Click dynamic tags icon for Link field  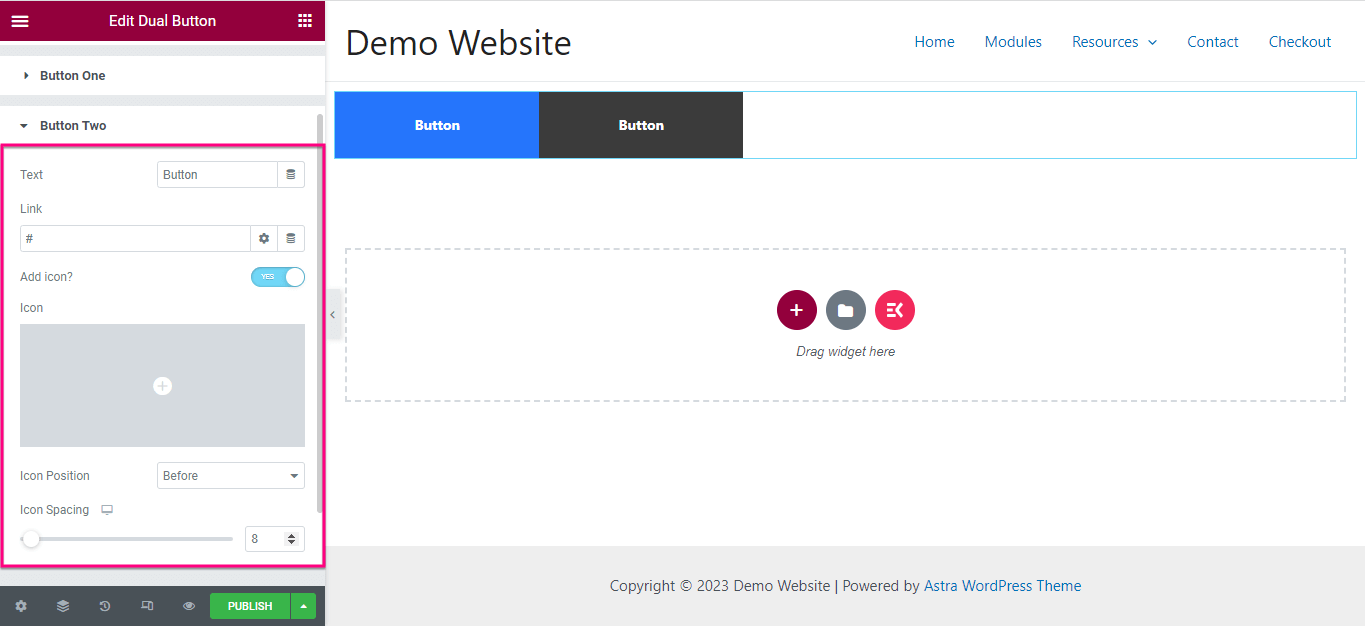pos(291,238)
